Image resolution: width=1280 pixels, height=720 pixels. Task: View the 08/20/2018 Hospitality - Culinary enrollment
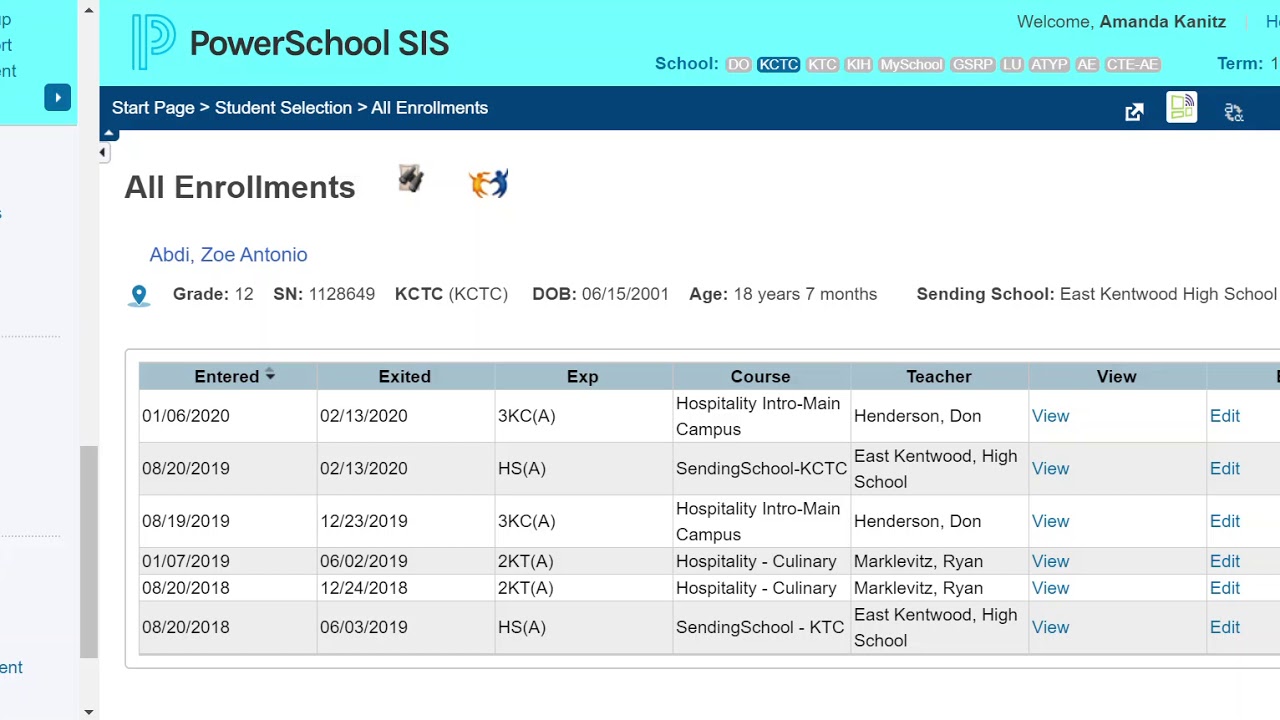[1050, 588]
